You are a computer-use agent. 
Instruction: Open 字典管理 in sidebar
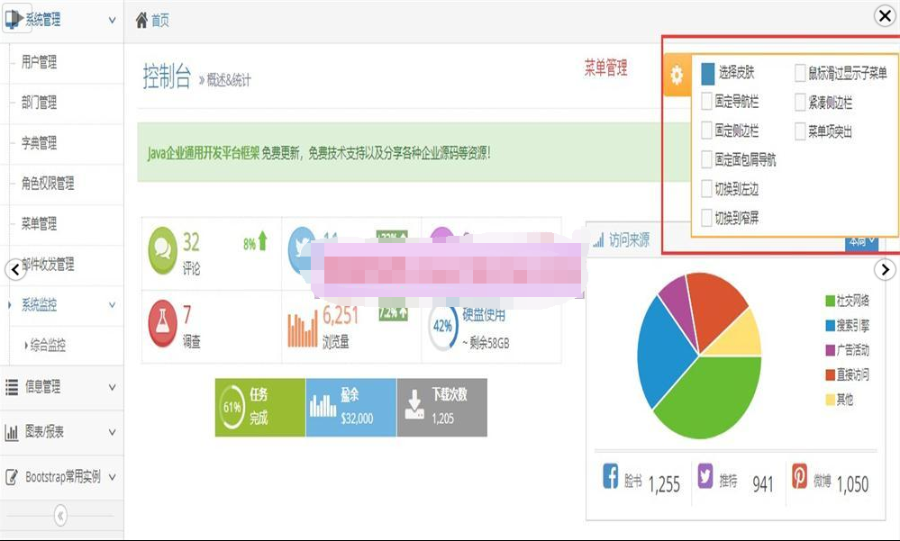click(39, 143)
